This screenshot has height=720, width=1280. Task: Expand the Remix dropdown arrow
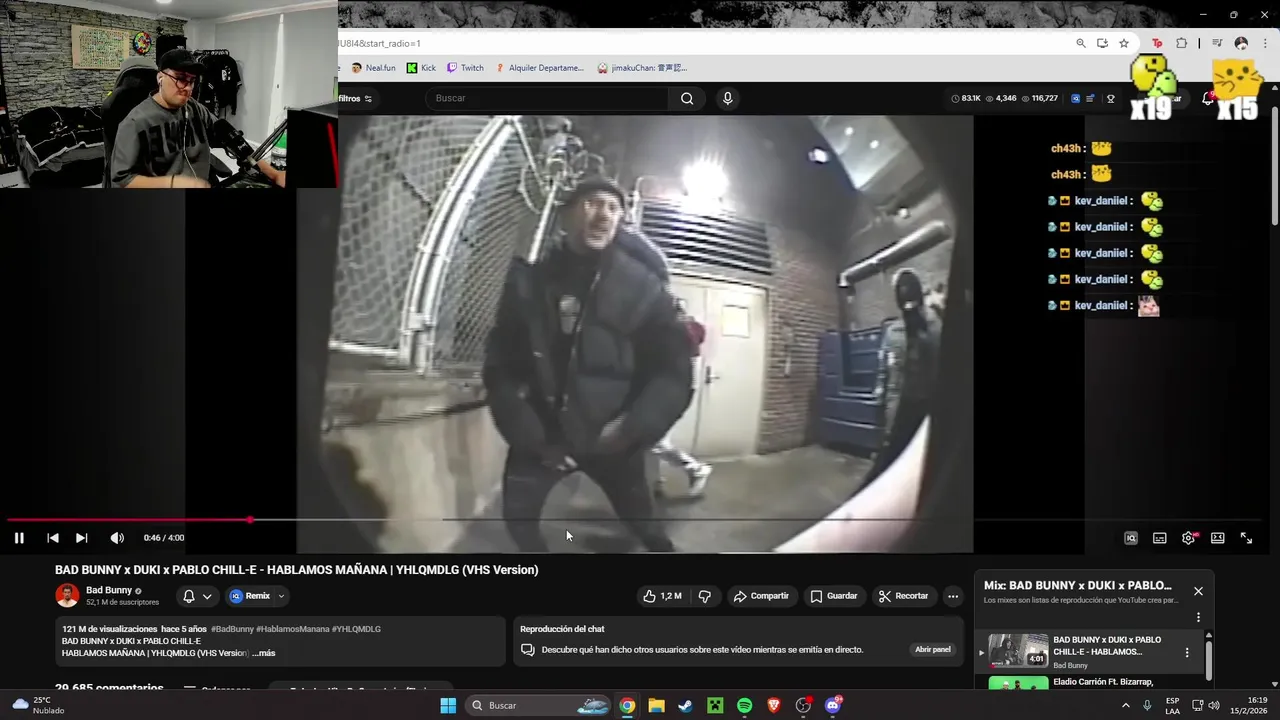(x=281, y=596)
